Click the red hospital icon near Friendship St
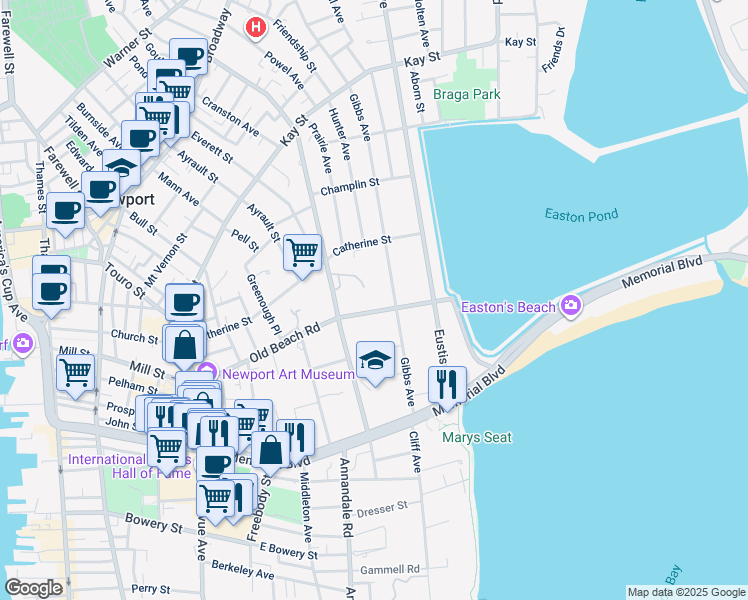Image resolution: width=748 pixels, height=600 pixels. pyautogui.click(x=256, y=27)
